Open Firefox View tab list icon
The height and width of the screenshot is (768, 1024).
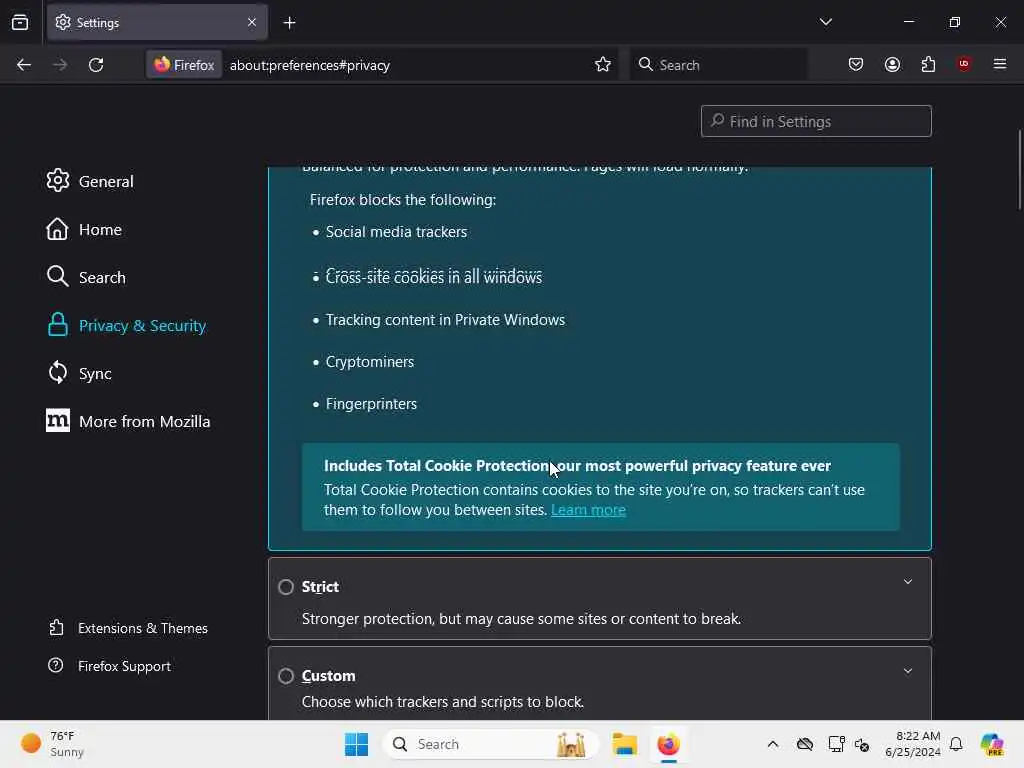[20, 22]
